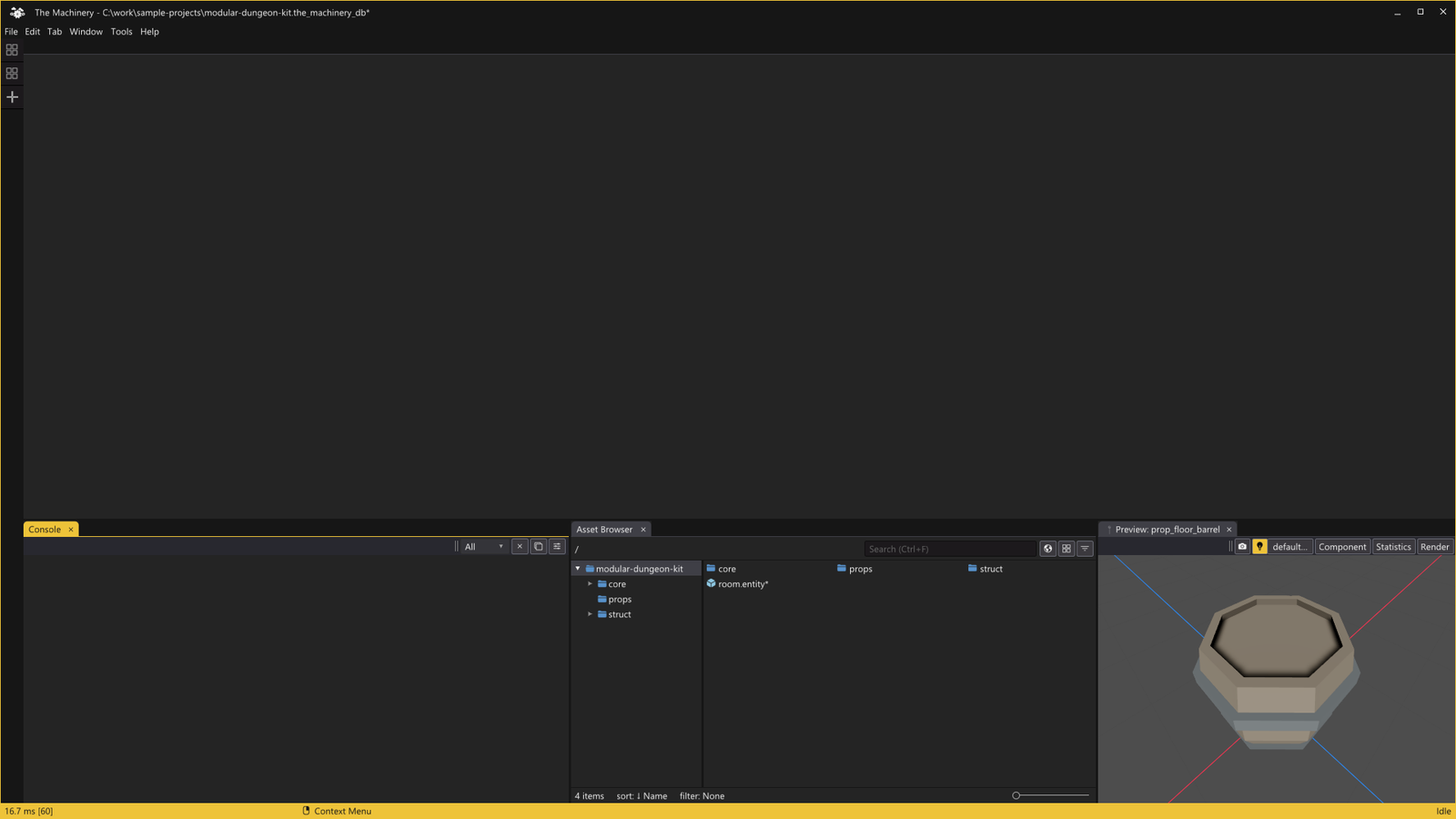Image resolution: width=1456 pixels, height=819 pixels.
Task: Close the Asset Browser tab
Action: [x=643, y=529]
